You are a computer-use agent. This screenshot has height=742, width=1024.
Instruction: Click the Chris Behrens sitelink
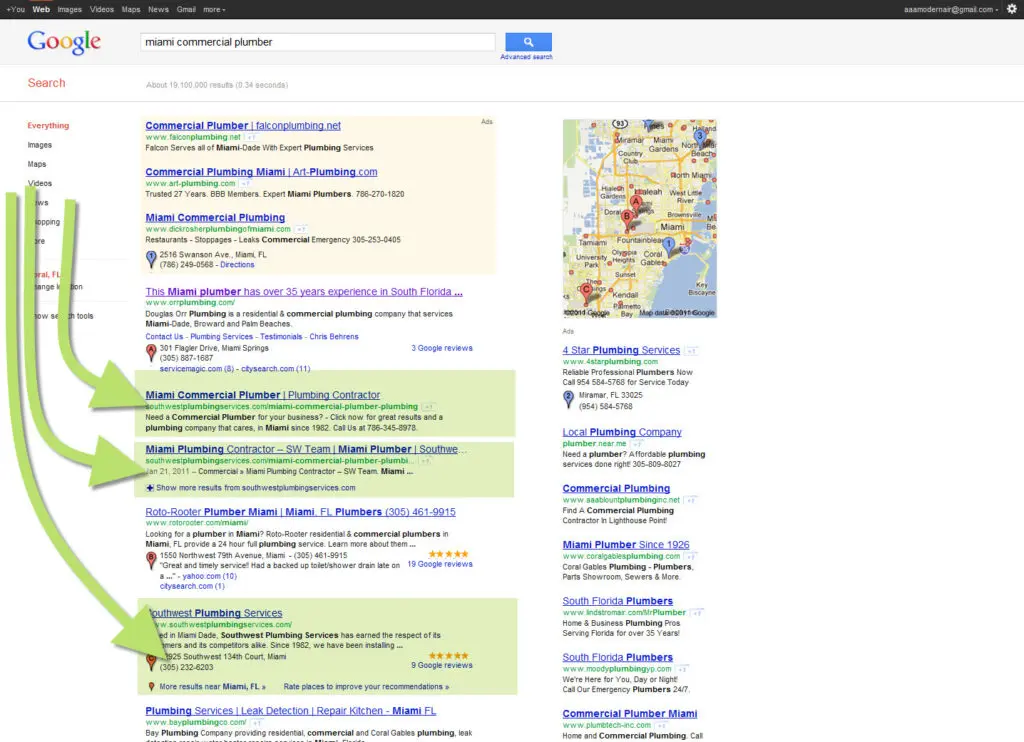[x=334, y=336]
